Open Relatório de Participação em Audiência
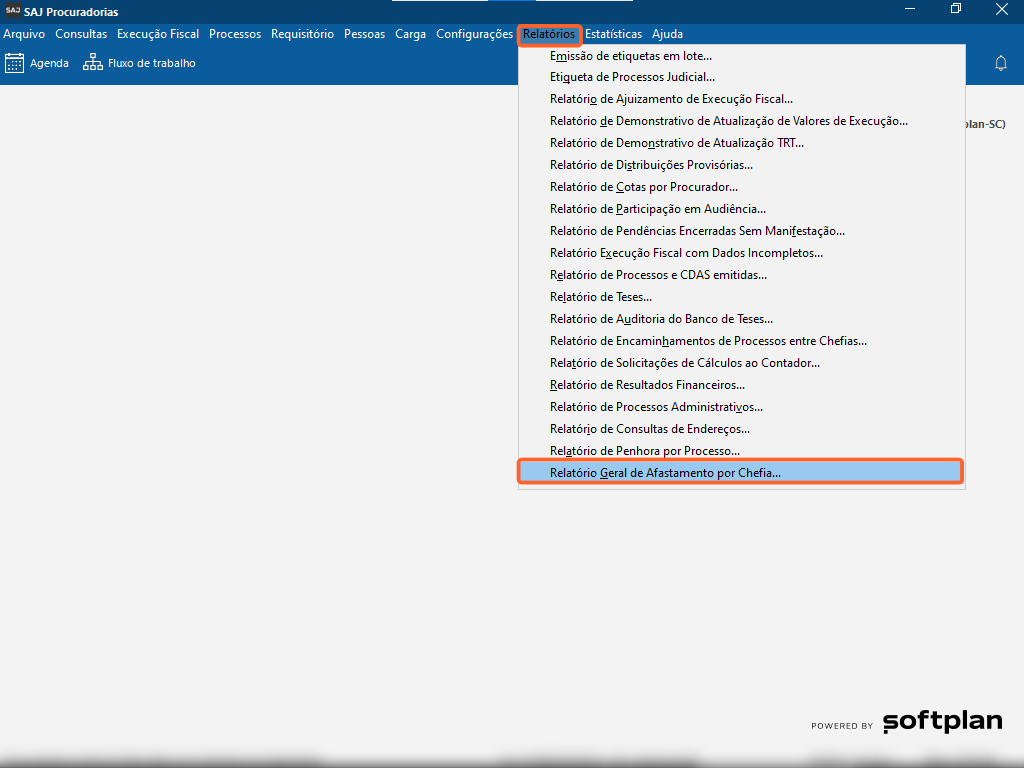Screen dimensions: 1024x768 (657, 209)
